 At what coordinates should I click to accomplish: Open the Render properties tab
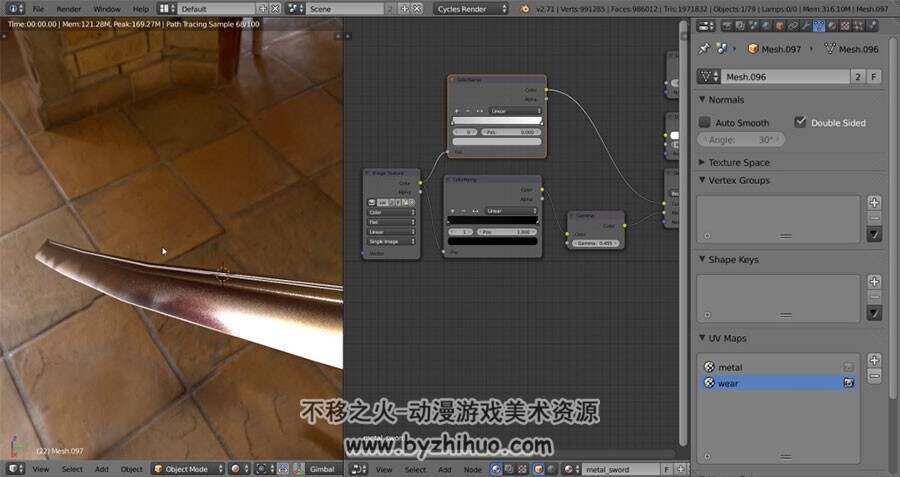[727, 26]
